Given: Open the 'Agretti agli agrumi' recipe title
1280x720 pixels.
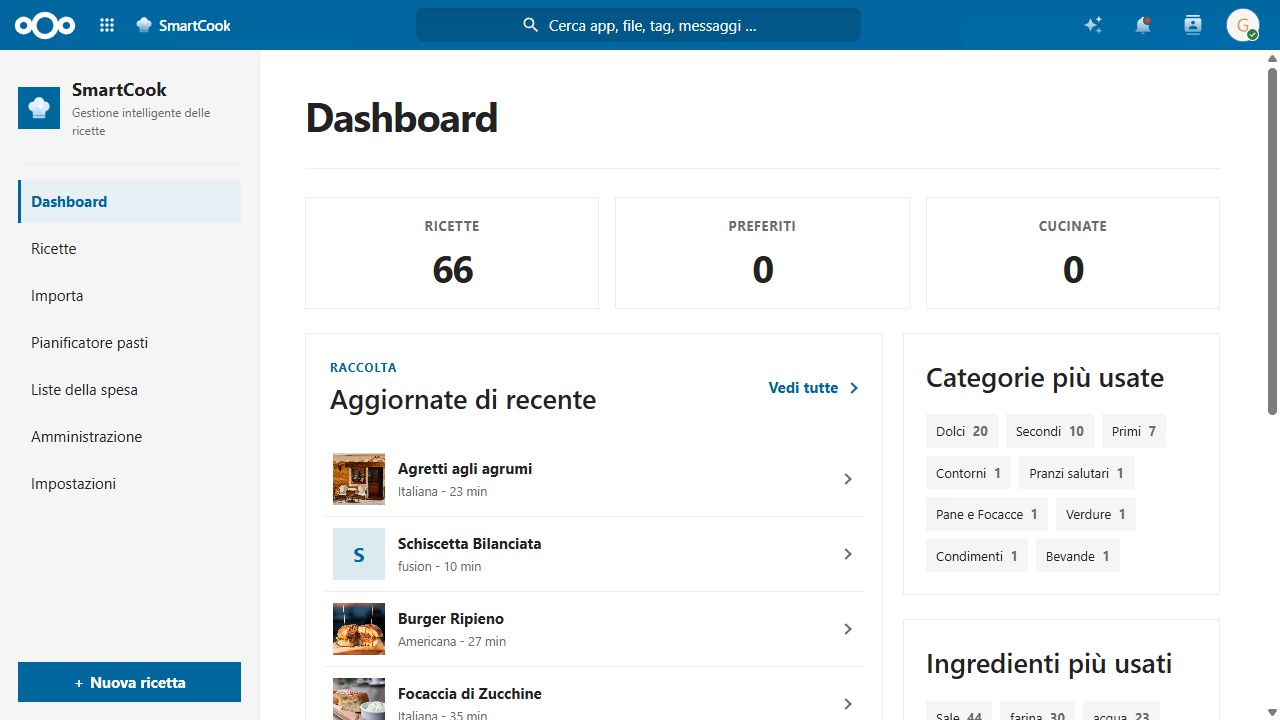Looking at the screenshot, I should 465,469.
